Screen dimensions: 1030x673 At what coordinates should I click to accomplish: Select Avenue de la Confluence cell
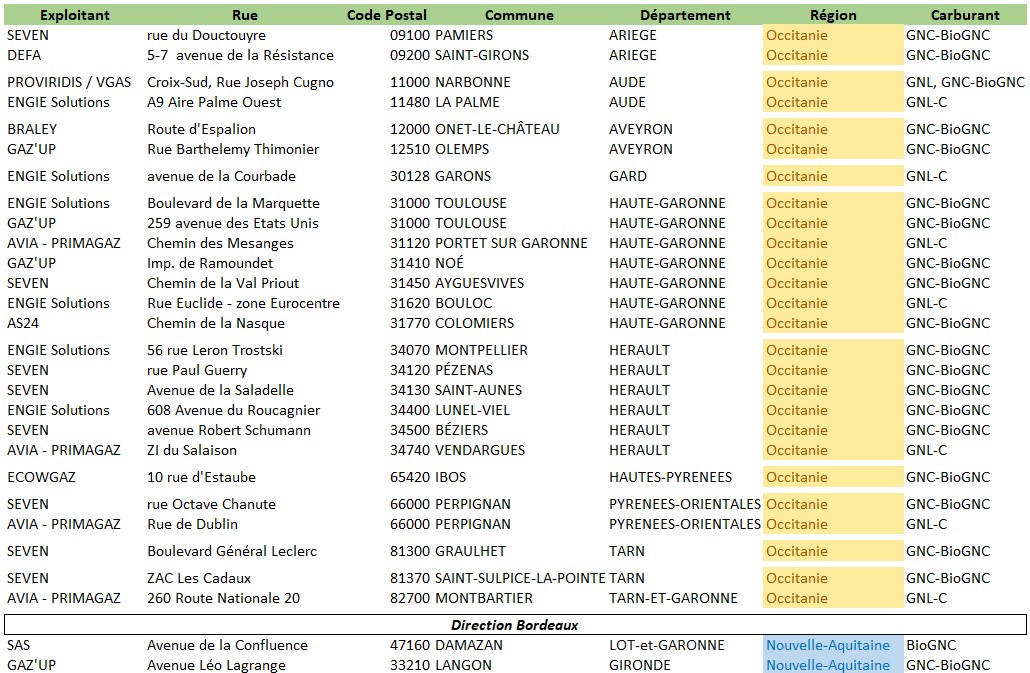point(227,645)
